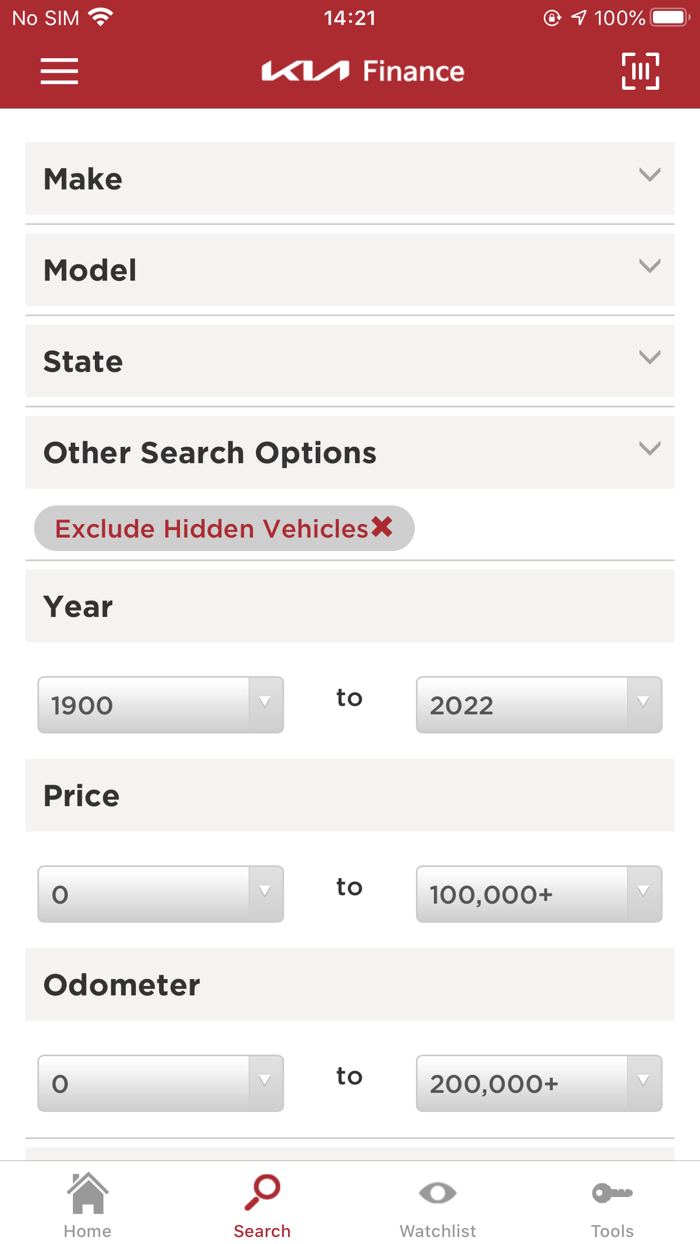The image size is (700, 1244).
Task: Open the starting year 1900 dropdown
Action: (160, 705)
